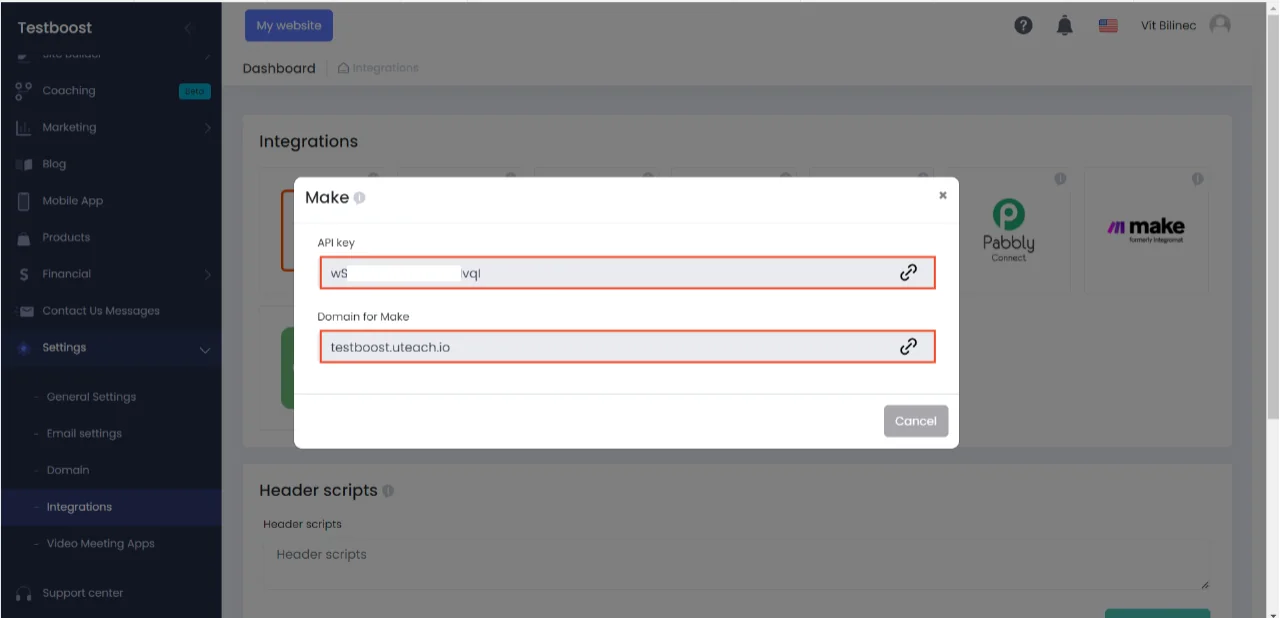The width and height of the screenshot is (1281, 618).
Task: Click the info icon beside Header scripts
Action: pyautogui.click(x=388, y=491)
